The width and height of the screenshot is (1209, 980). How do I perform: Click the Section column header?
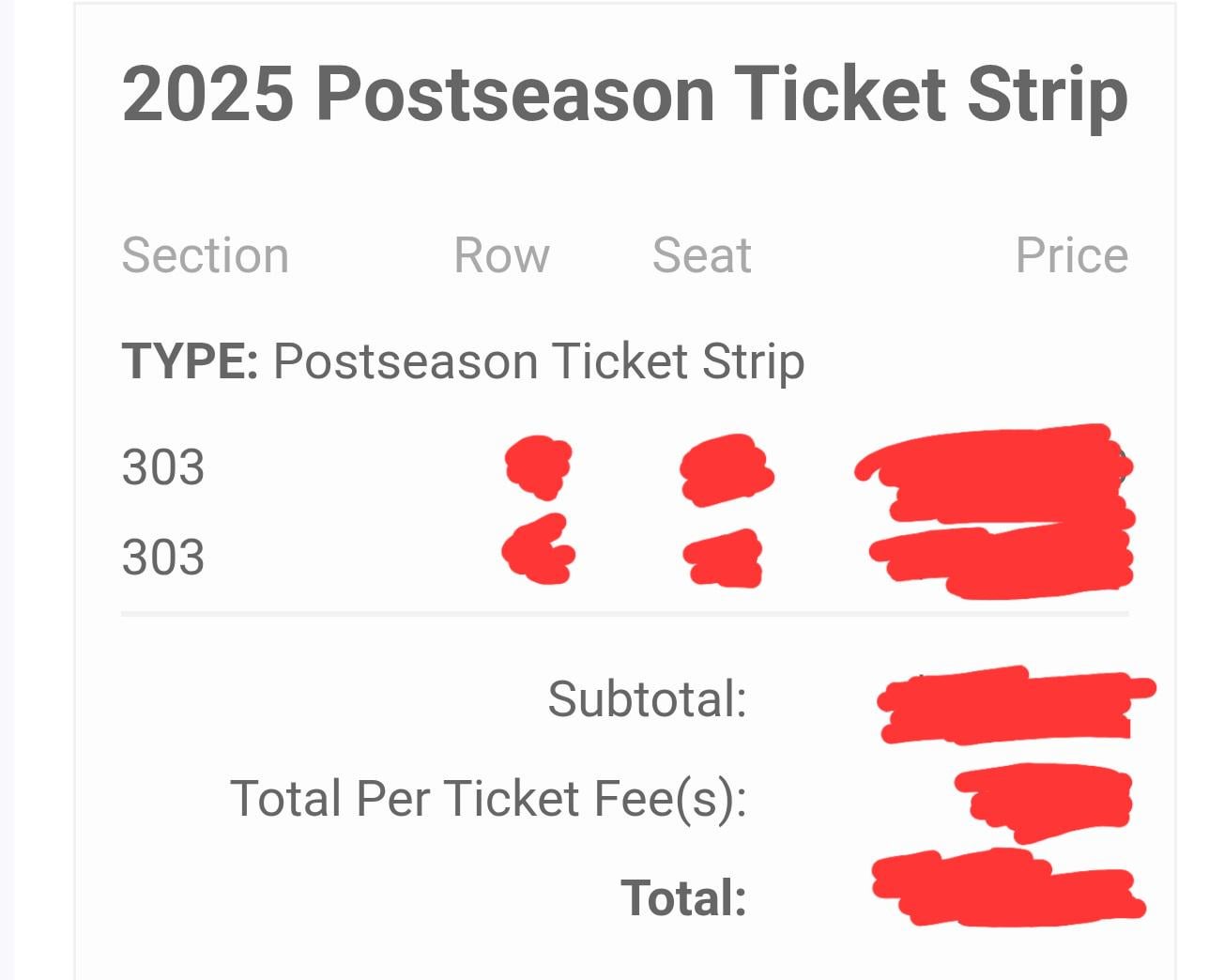pos(205,255)
